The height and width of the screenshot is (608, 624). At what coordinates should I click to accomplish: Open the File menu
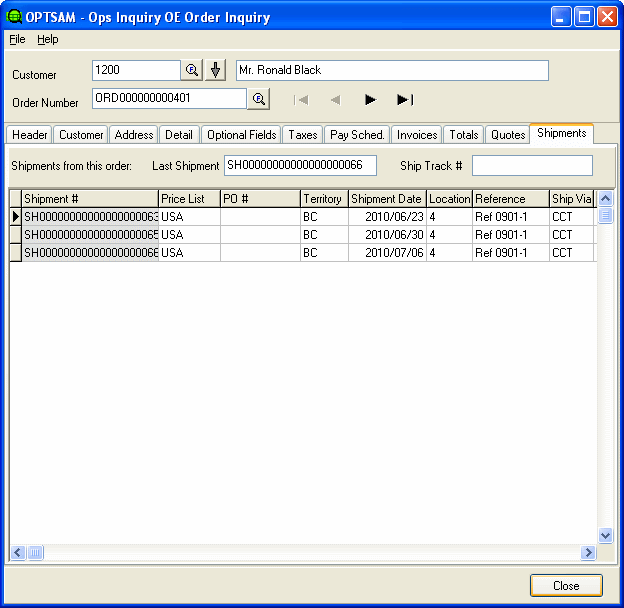(17, 39)
